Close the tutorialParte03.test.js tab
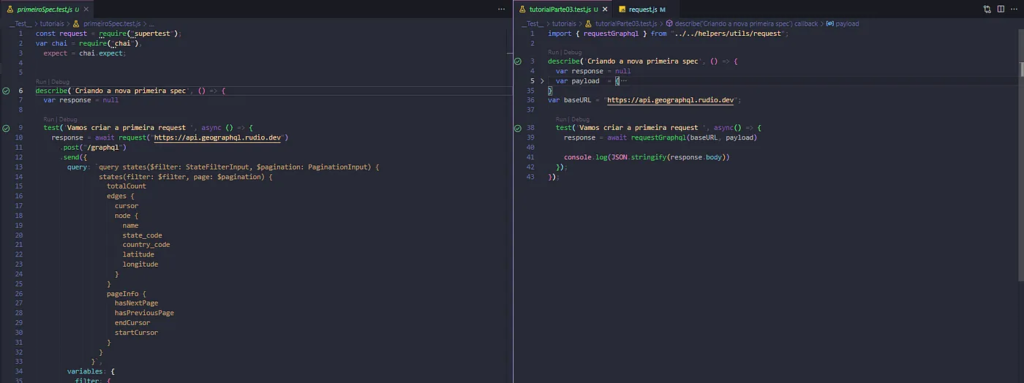 click(x=605, y=10)
